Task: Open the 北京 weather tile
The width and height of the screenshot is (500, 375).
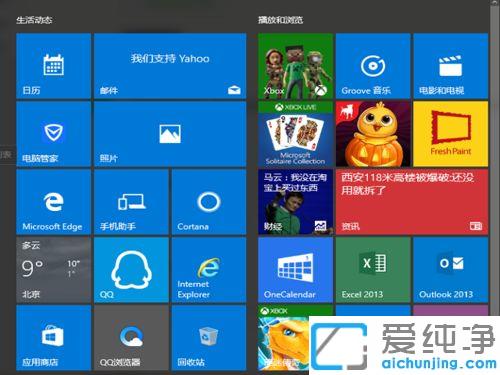Action: [x=53, y=270]
